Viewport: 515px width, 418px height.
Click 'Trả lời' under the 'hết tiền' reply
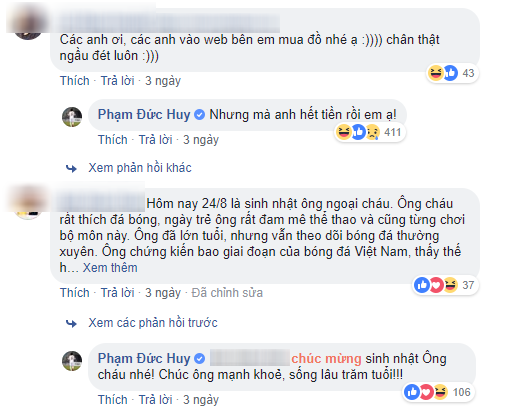(x=155, y=140)
